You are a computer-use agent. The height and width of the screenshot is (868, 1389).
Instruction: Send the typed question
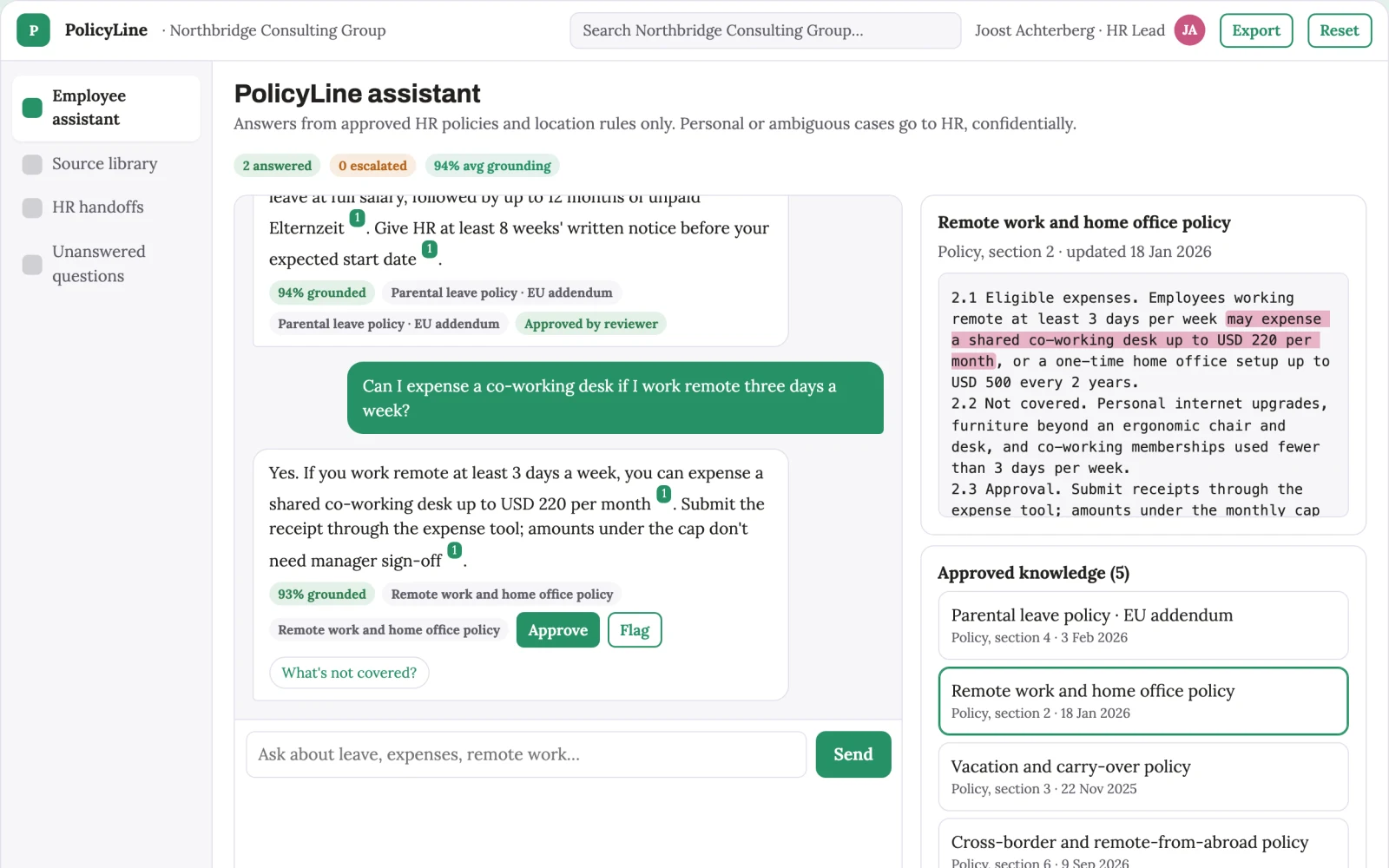pos(852,754)
